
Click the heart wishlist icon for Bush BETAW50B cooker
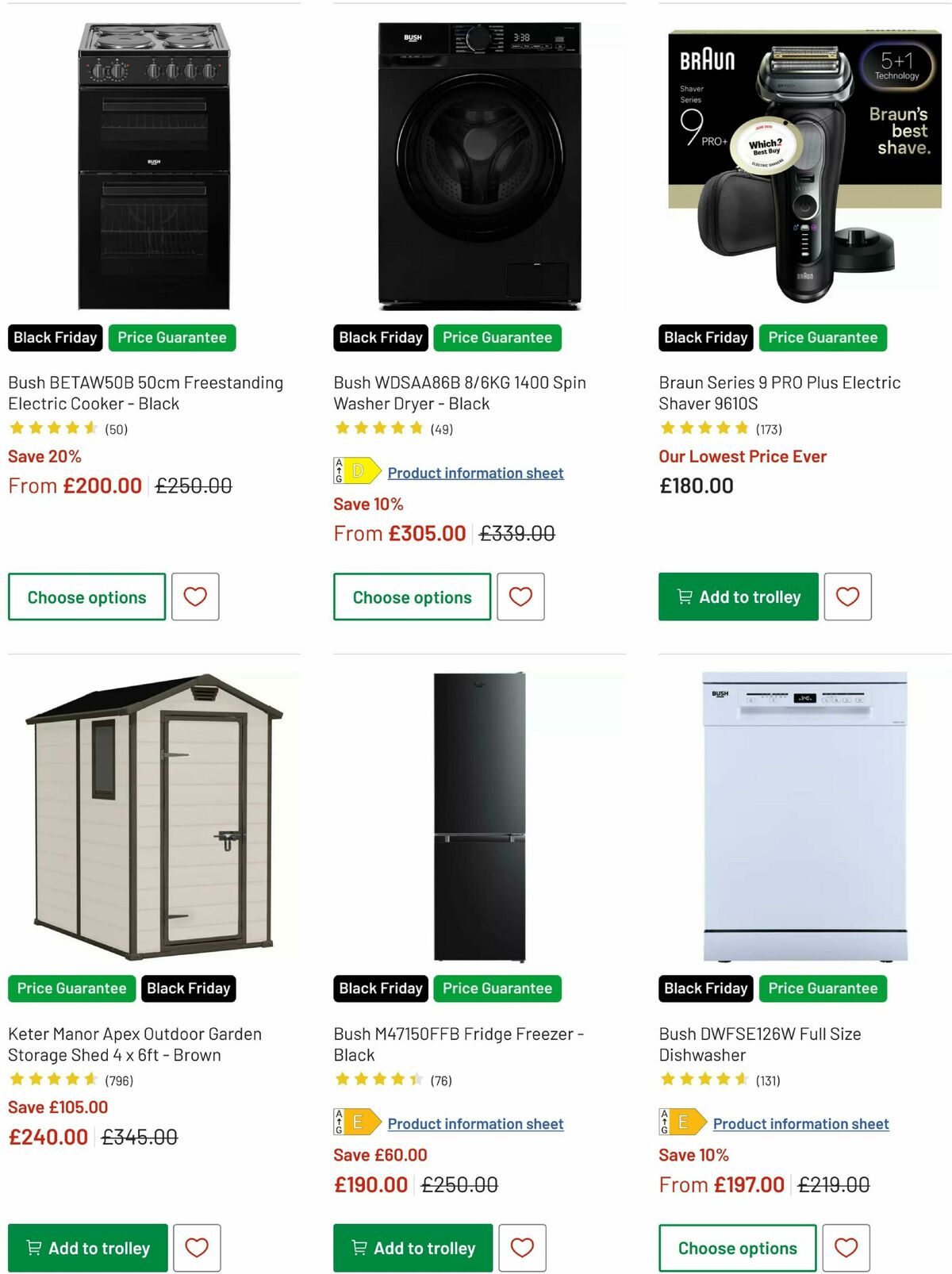(196, 597)
